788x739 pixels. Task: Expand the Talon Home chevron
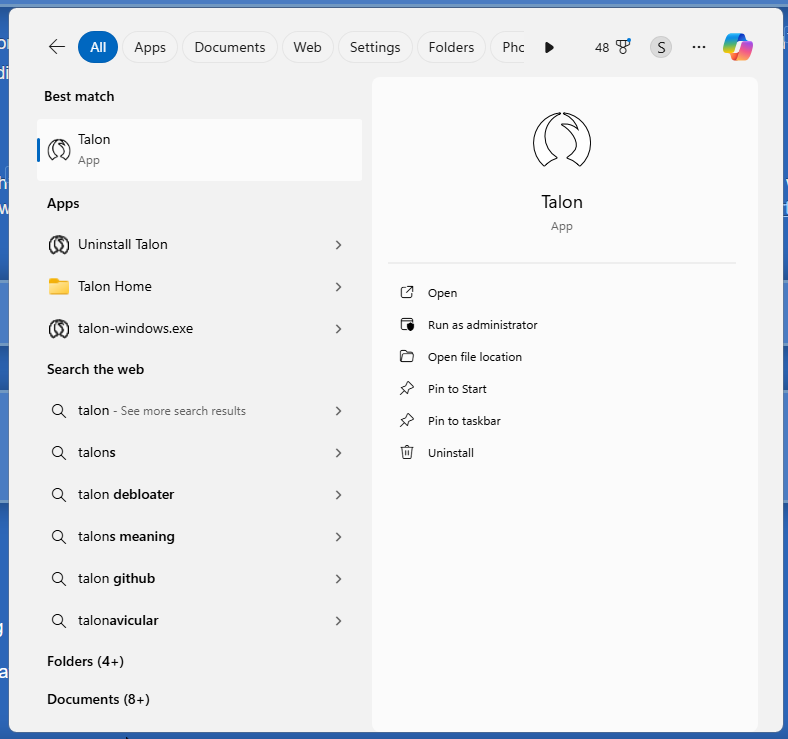coord(338,287)
